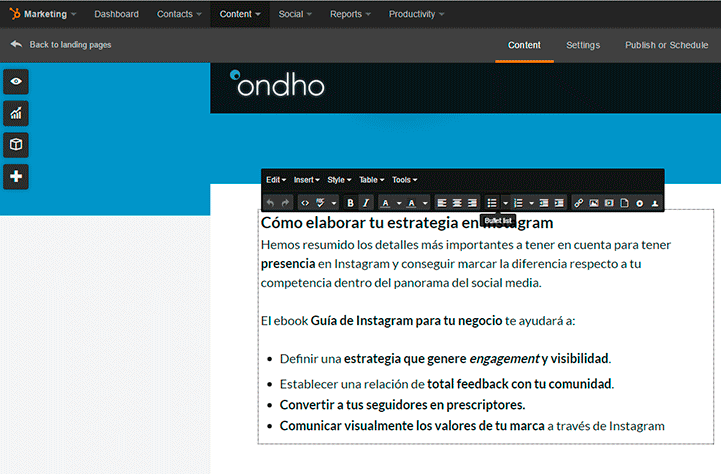Click heading 'Cómo elaborar tu estrategia'

pyautogui.click(x=407, y=223)
